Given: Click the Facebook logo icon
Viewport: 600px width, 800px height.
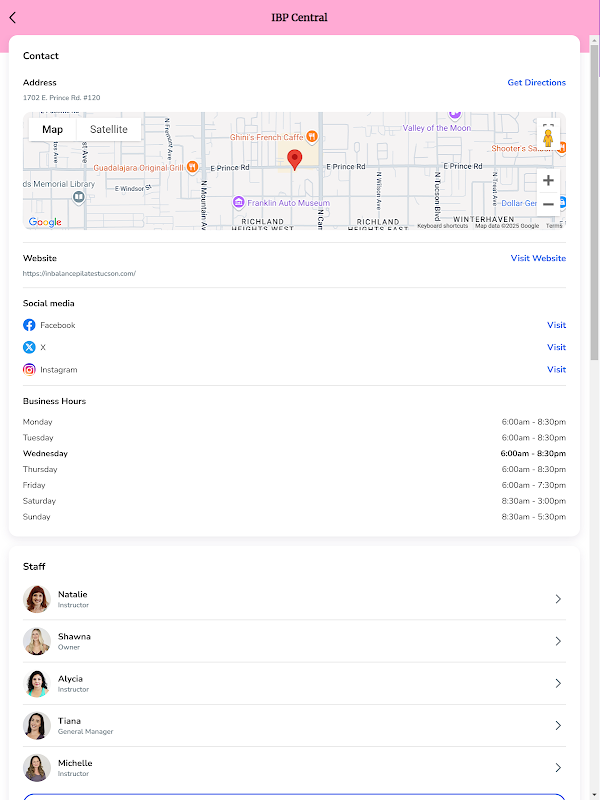Looking at the screenshot, I should pos(29,325).
